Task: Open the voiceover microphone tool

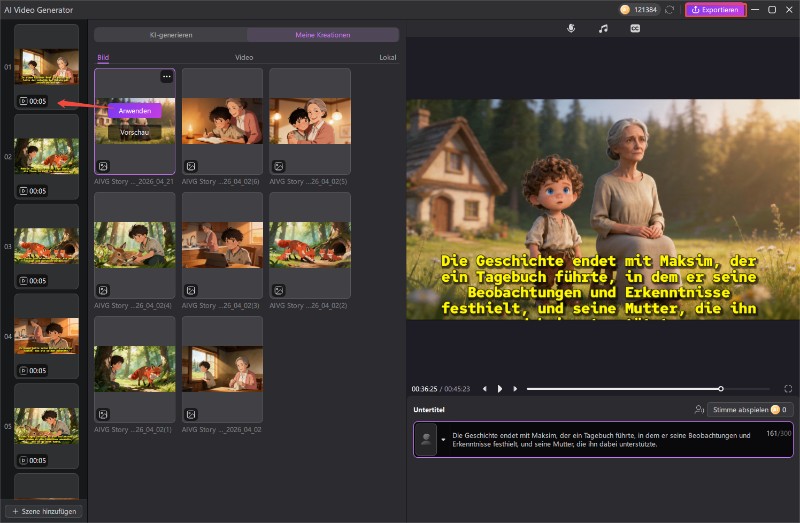Action: 571,29
